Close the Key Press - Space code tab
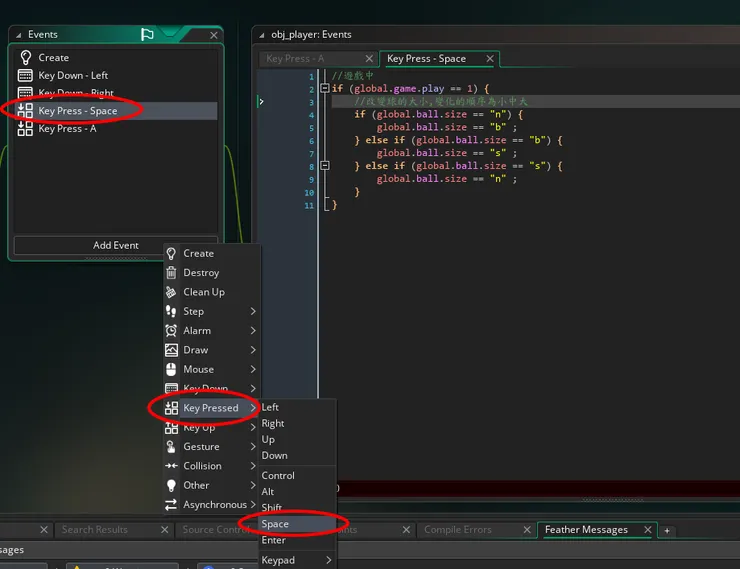 490,59
